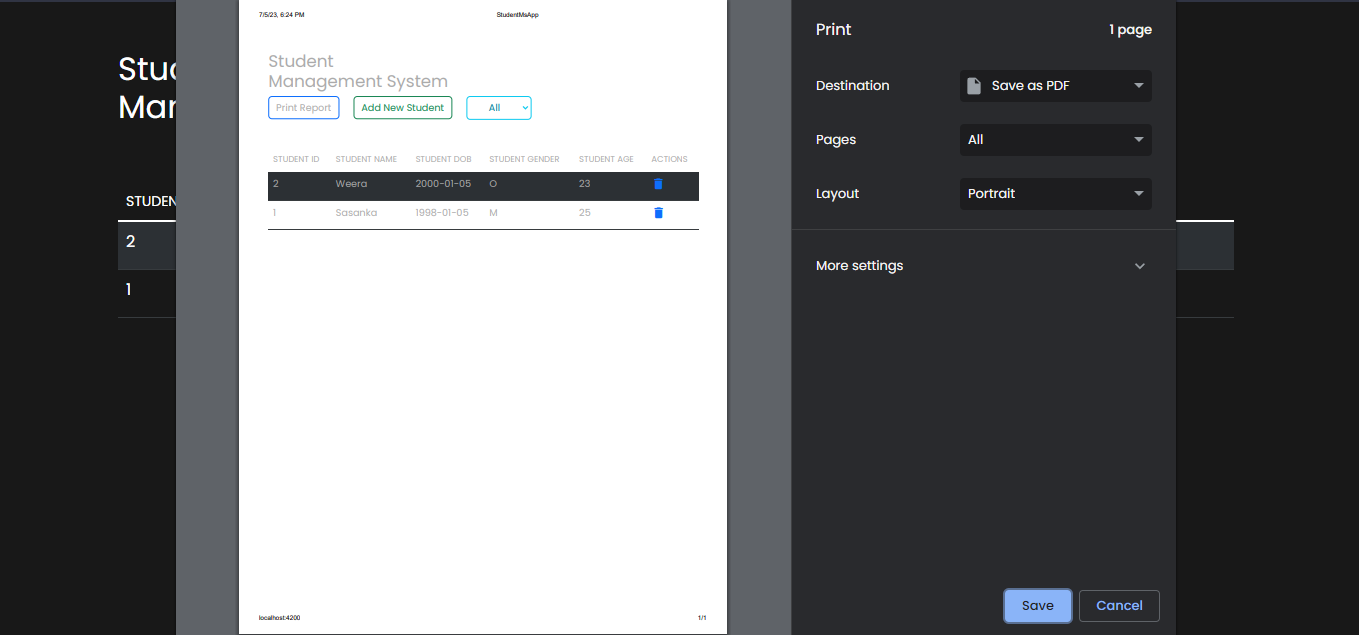Click the STUDENT NAME column header
1359x635 pixels.
[x=366, y=160]
